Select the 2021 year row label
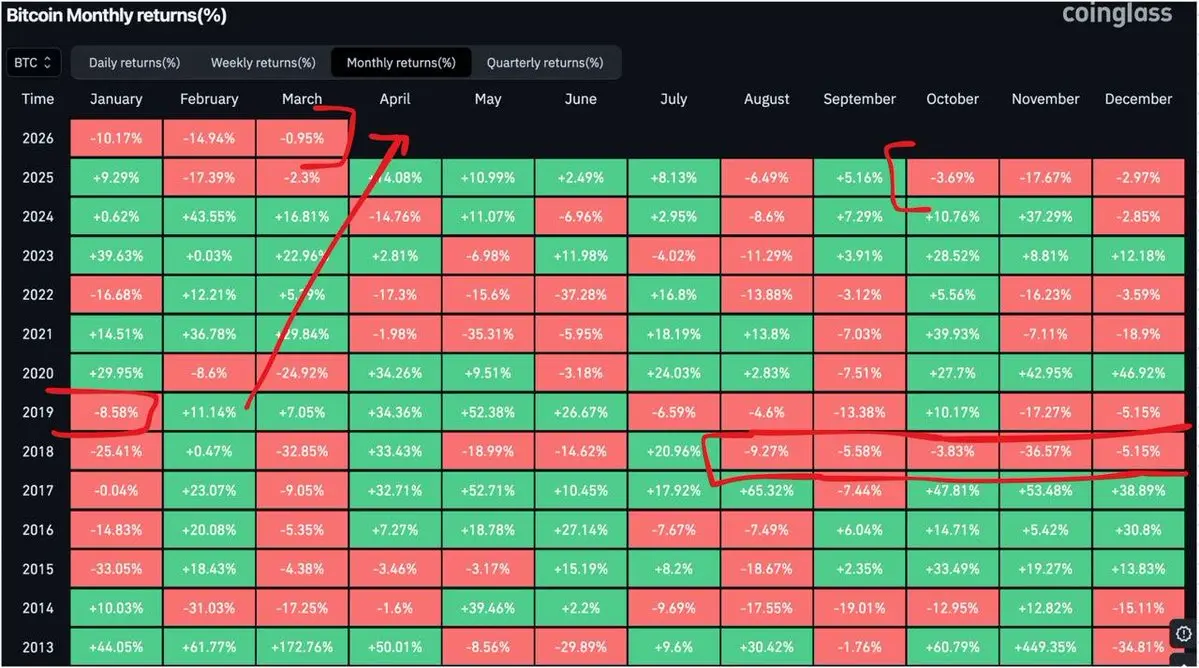This screenshot has height=668, width=1199. pyautogui.click(x=38, y=334)
